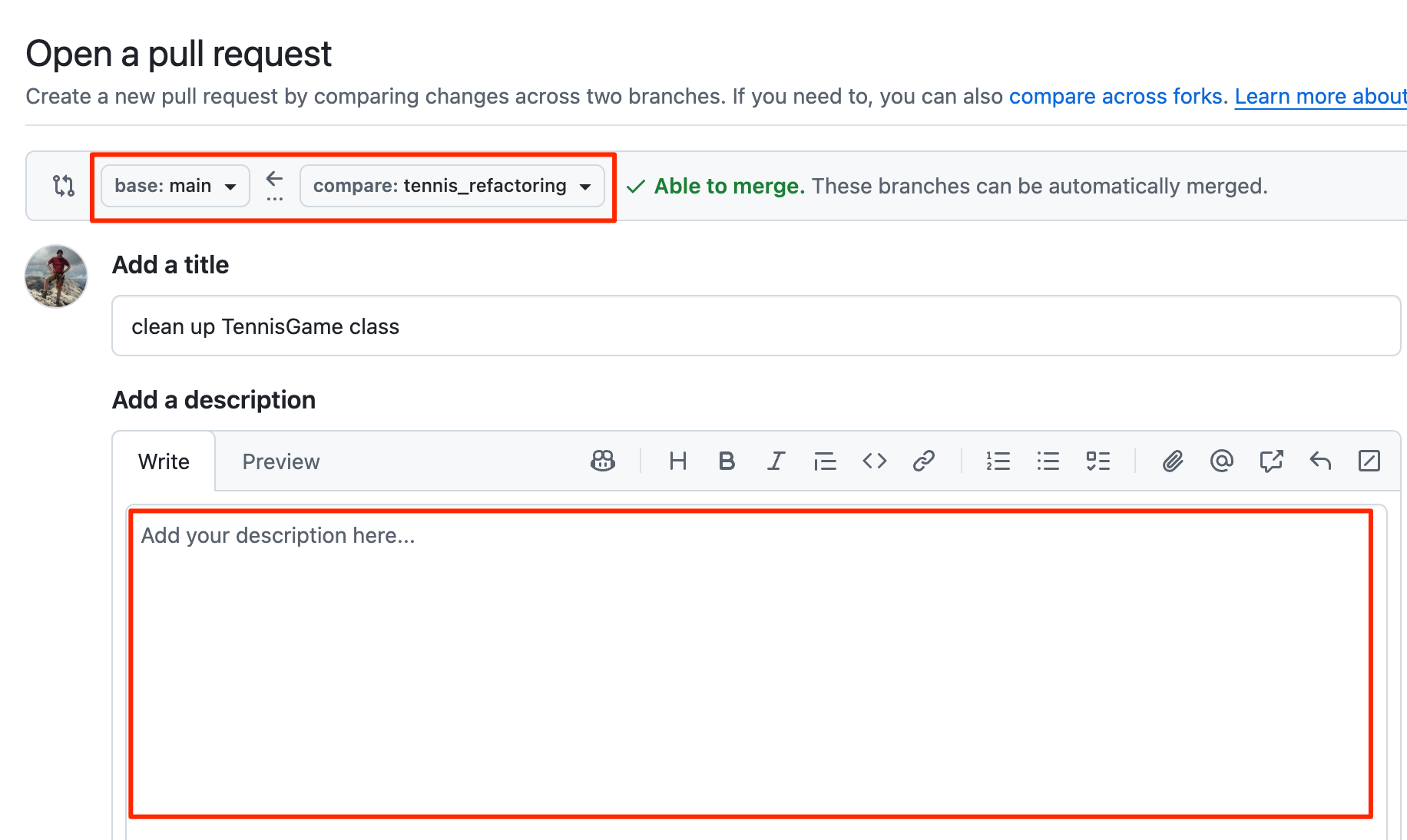Click the slash commands icon
The image size is (1407, 840).
point(1369,461)
